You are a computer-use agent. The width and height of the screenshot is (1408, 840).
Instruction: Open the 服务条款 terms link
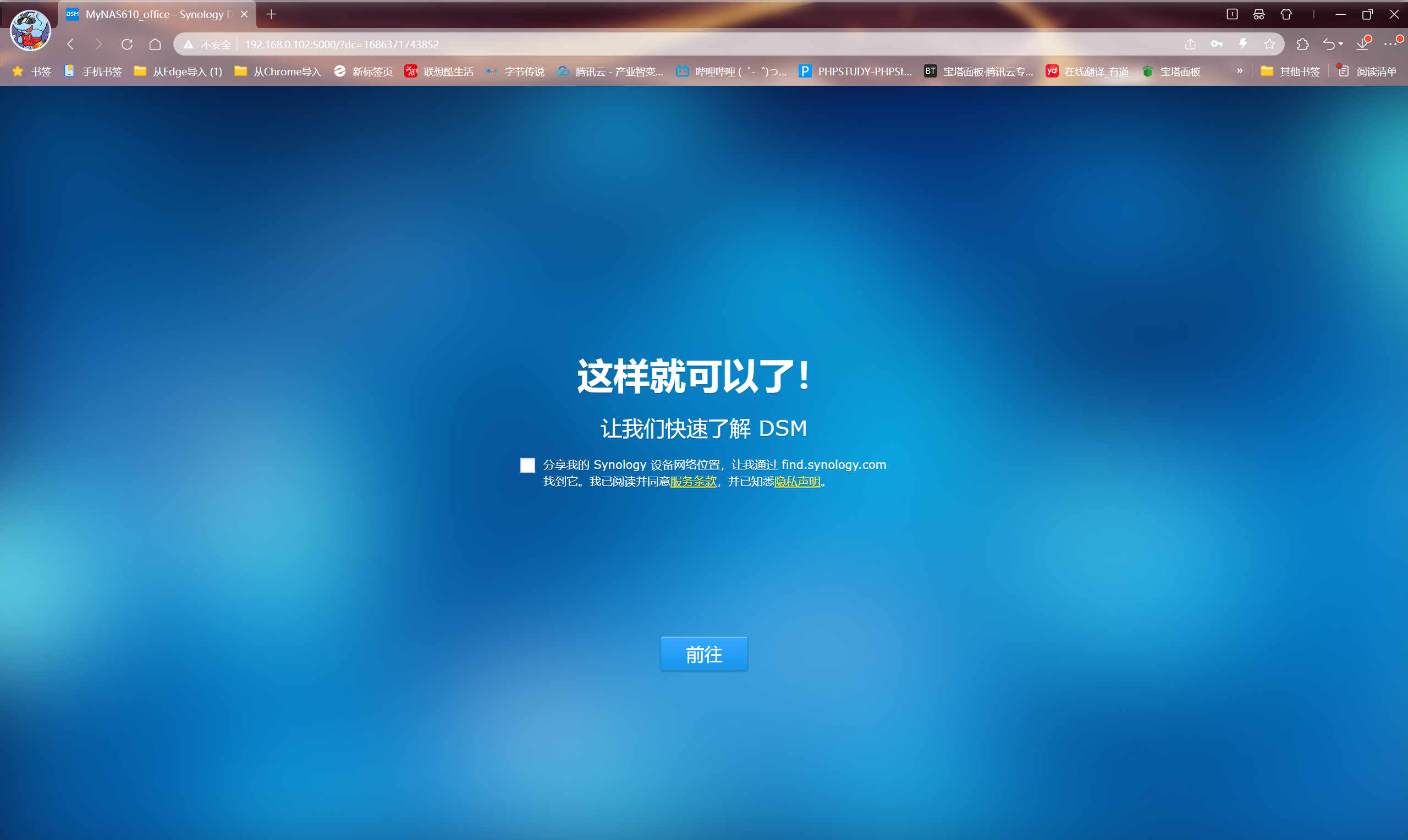click(694, 481)
